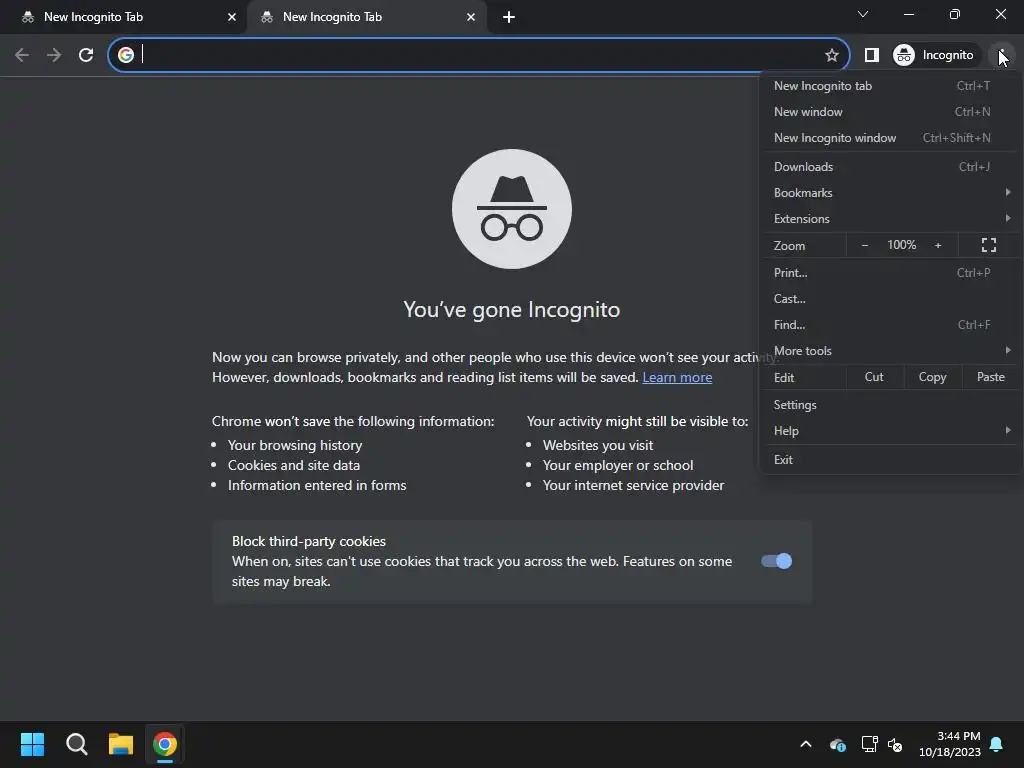Open the Learn more link

coord(677,377)
